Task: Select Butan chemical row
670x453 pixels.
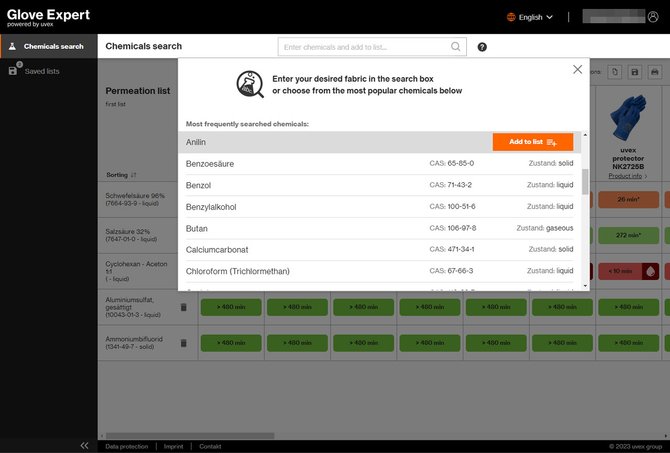Action: (x=379, y=228)
